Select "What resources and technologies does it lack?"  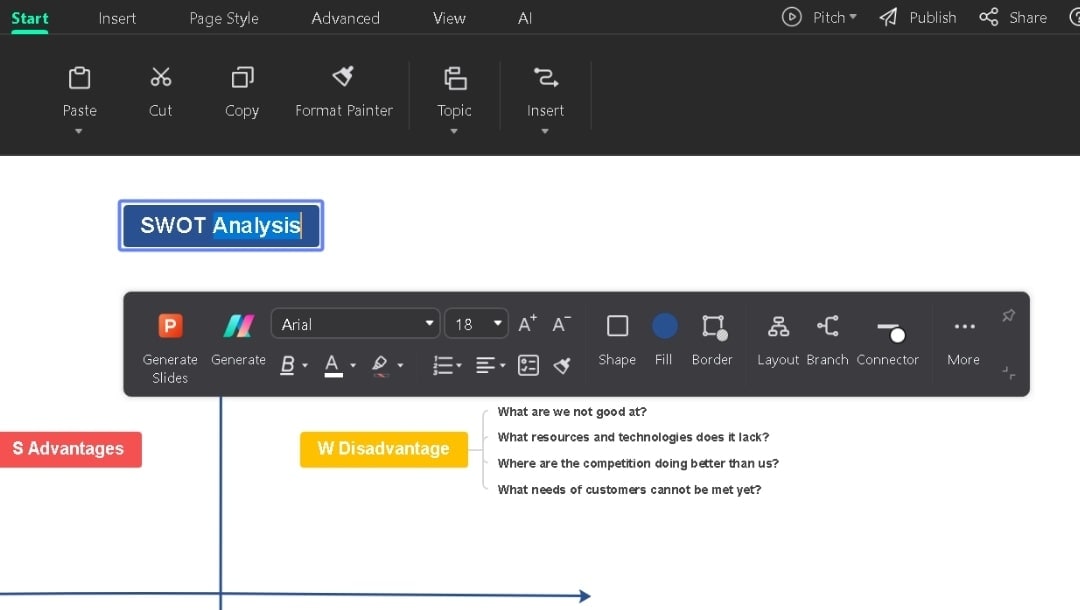coord(633,437)
